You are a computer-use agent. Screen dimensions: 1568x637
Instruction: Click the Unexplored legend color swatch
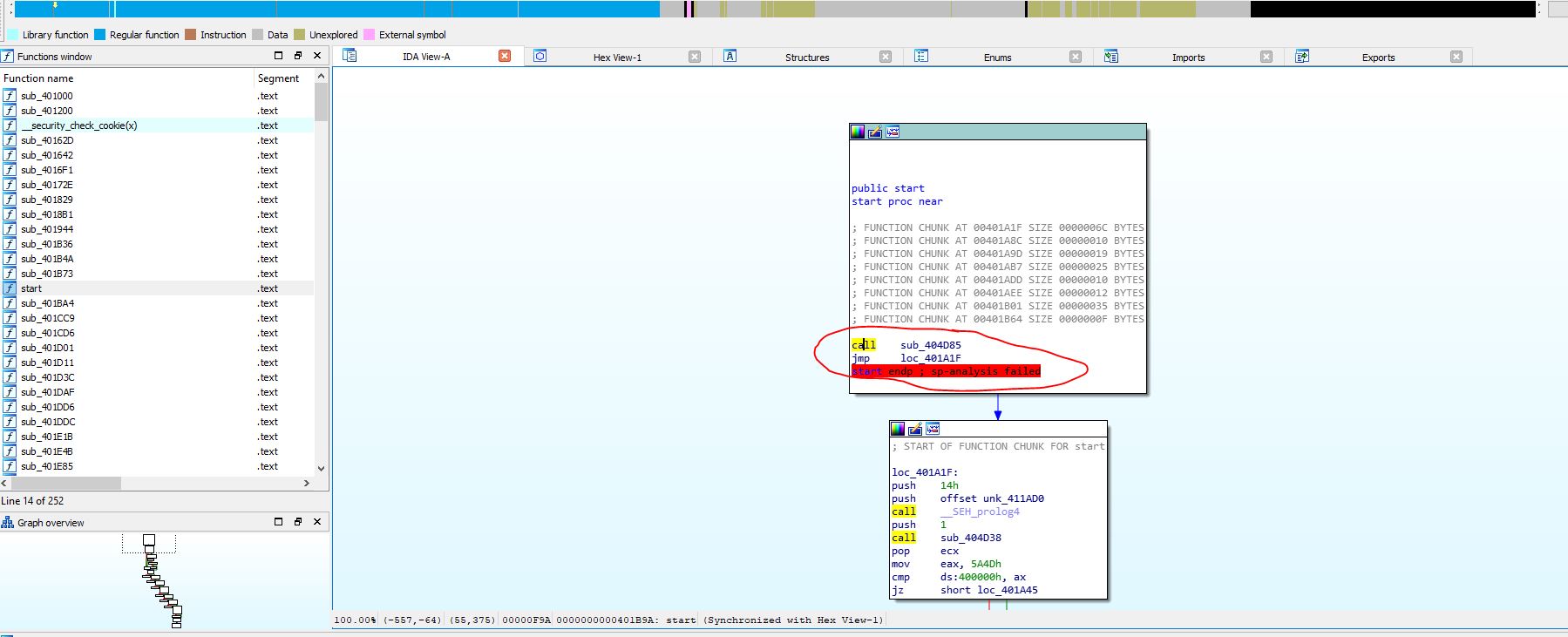[x=299, y=35]
